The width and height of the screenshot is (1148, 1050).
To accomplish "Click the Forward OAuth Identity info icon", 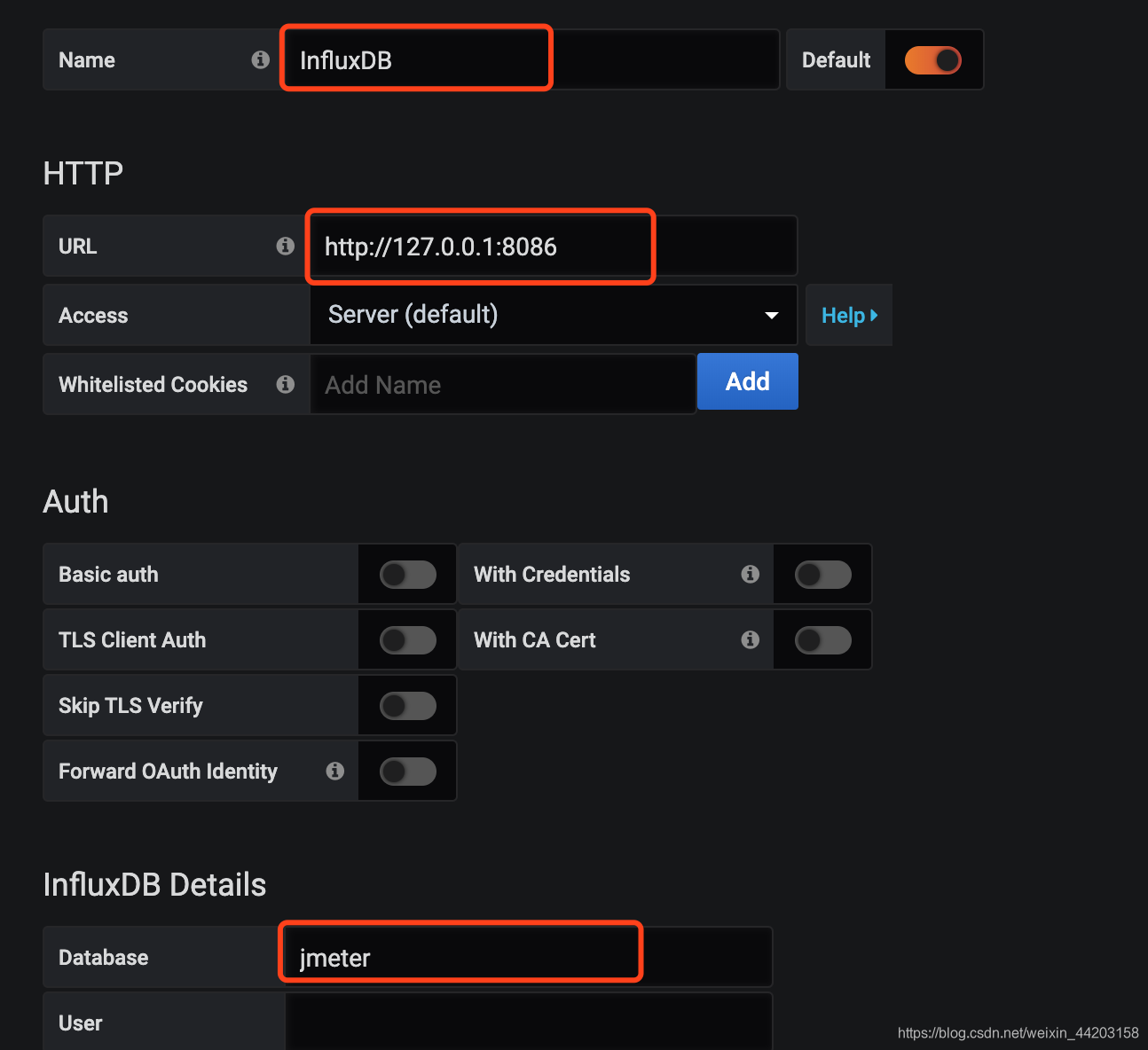I will [334, 771].
